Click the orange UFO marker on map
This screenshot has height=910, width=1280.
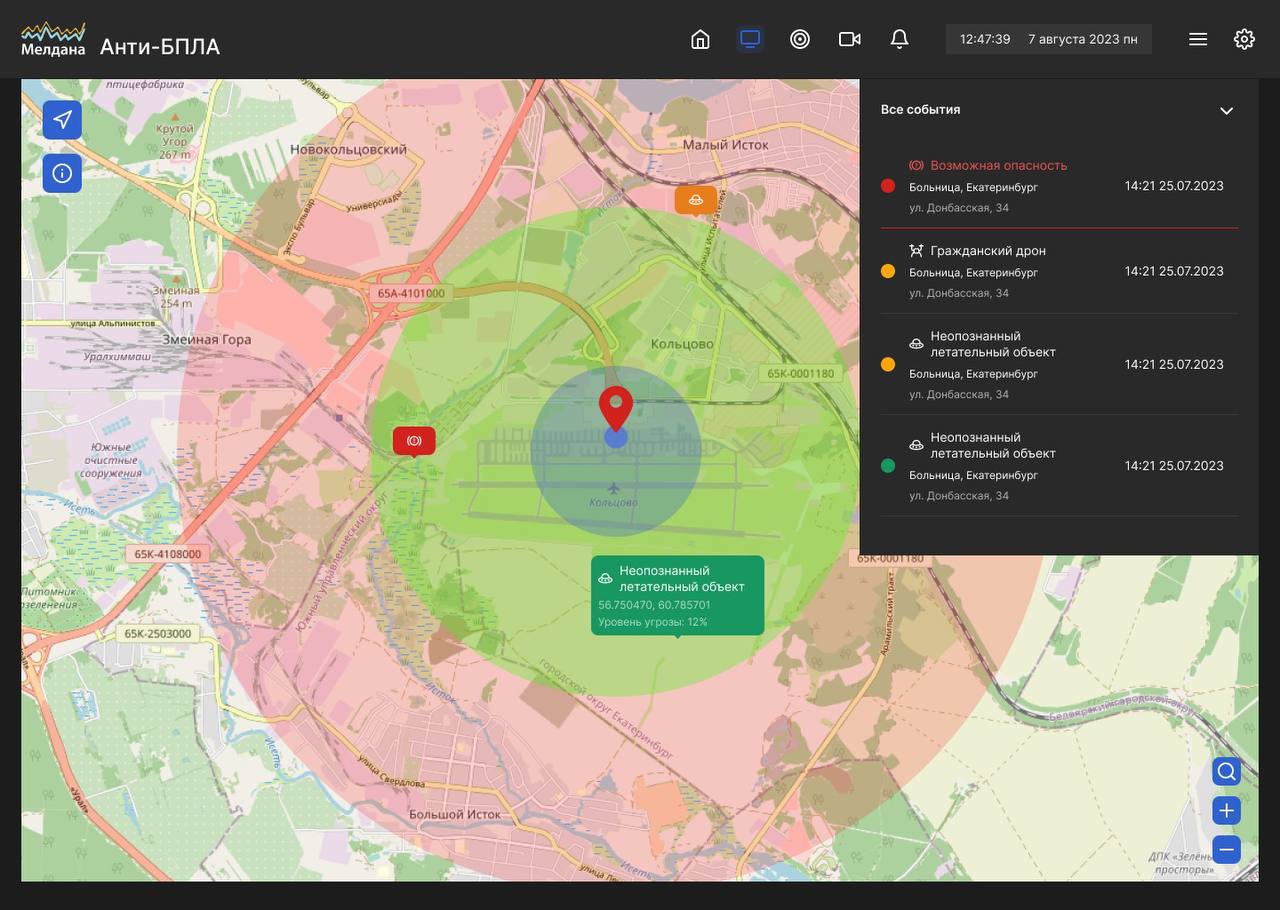(x=696, y=200)
